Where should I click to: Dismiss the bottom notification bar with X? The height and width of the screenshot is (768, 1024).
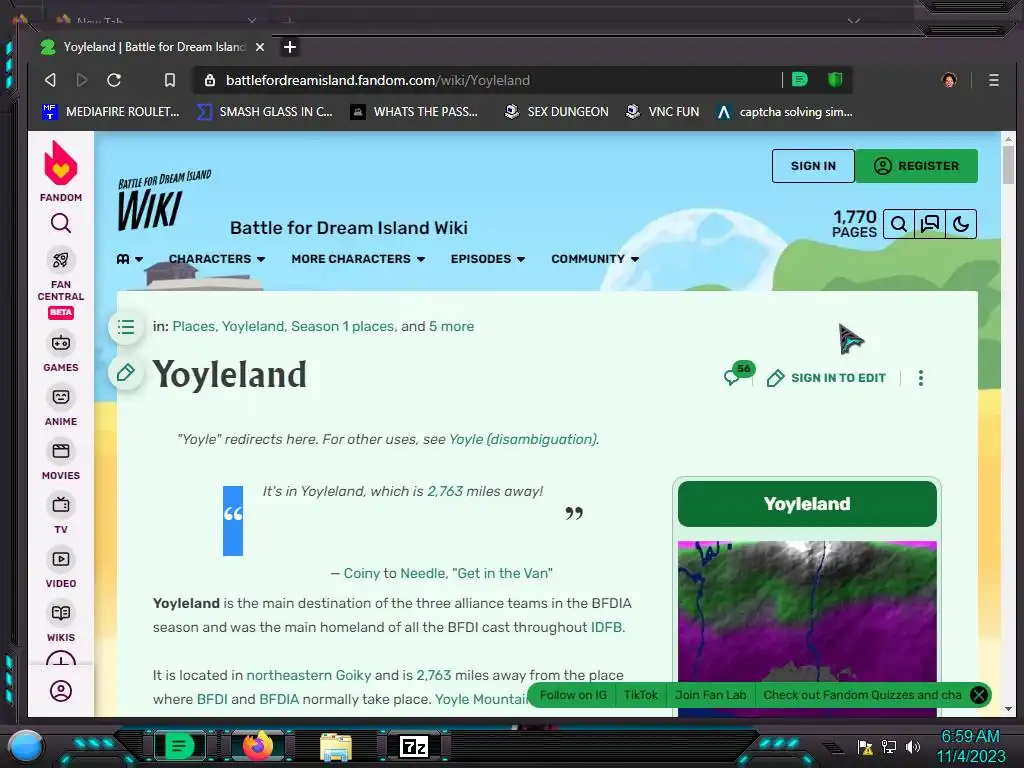(x=978, y=695)
